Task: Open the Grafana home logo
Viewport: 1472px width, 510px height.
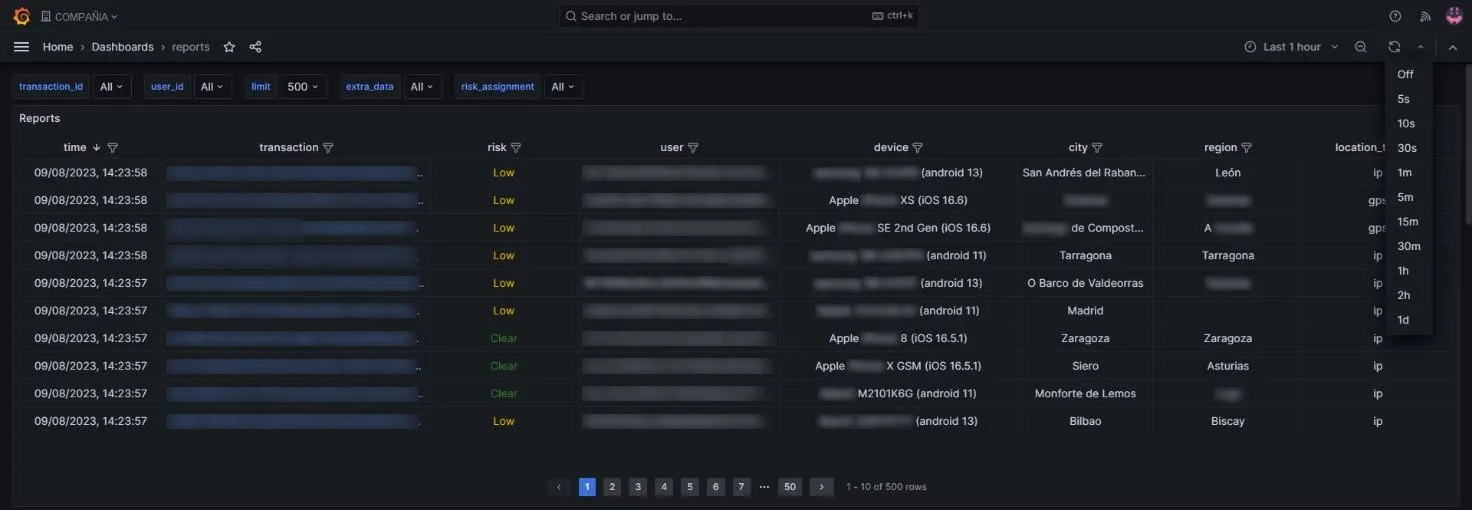Action: tap(21, 16)
